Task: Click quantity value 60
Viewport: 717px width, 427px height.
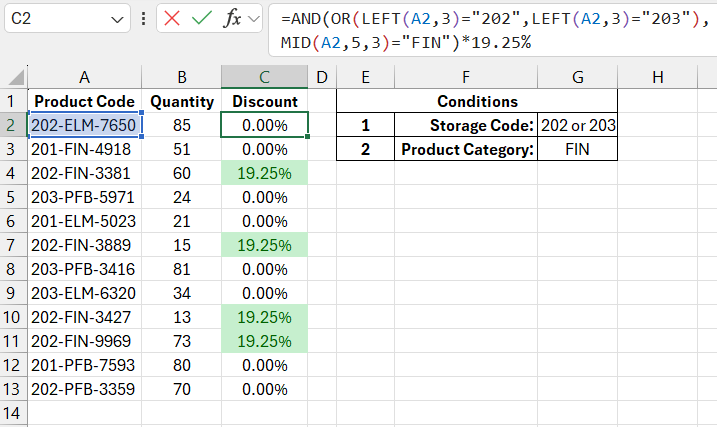Action: coord(182,173)
